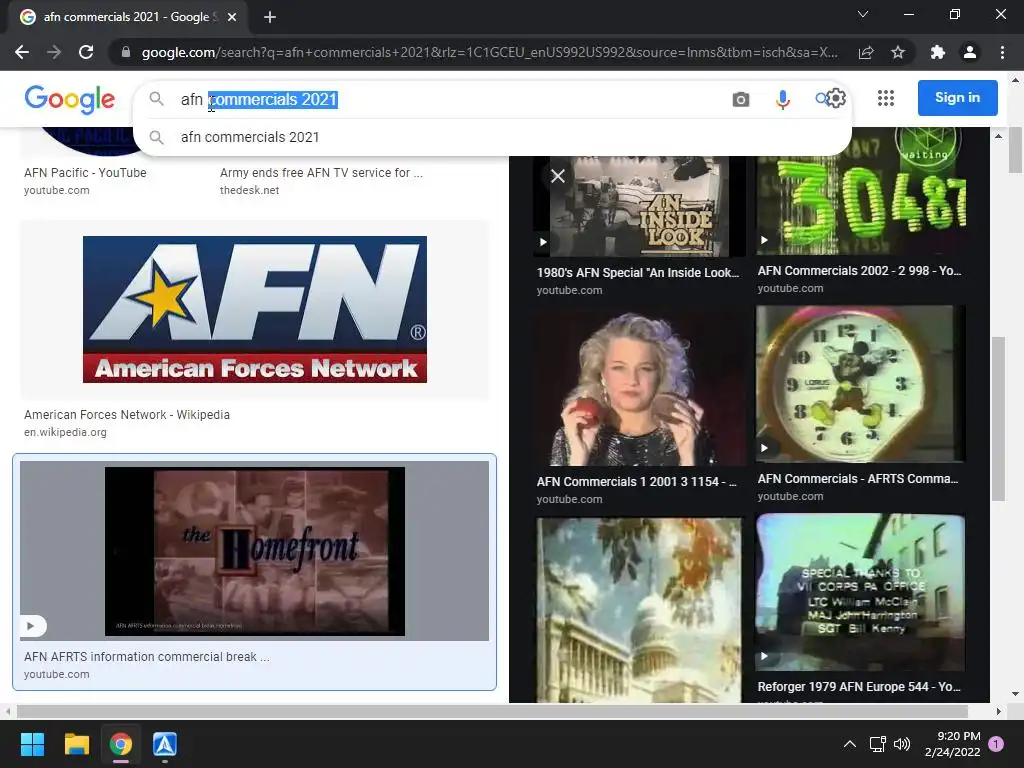Open 'AFN Commercials 2002 - 2 998' caption
Screen dimensions: 1024x768
point(859,271)
